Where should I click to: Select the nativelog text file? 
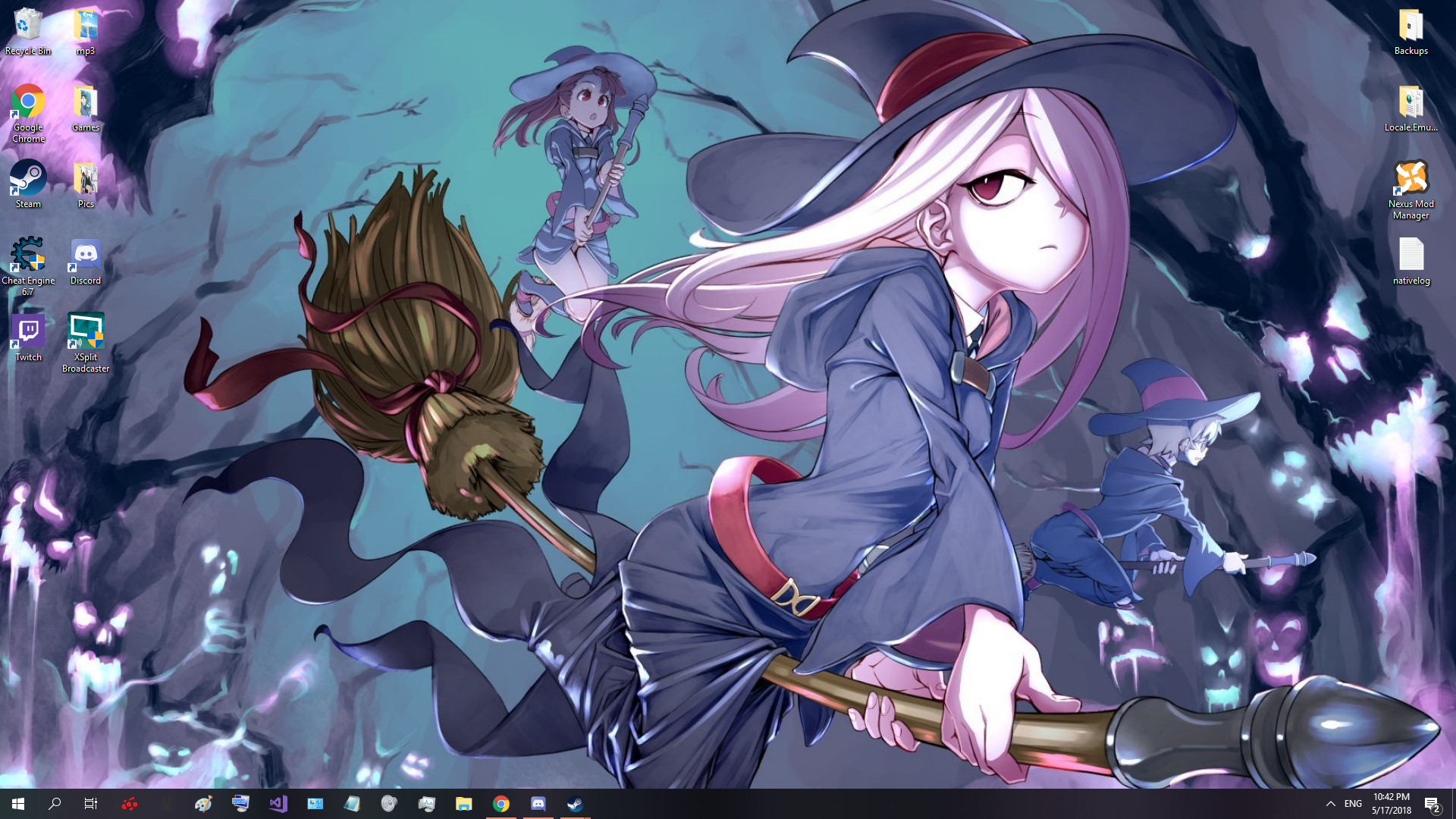(1411, 262)
